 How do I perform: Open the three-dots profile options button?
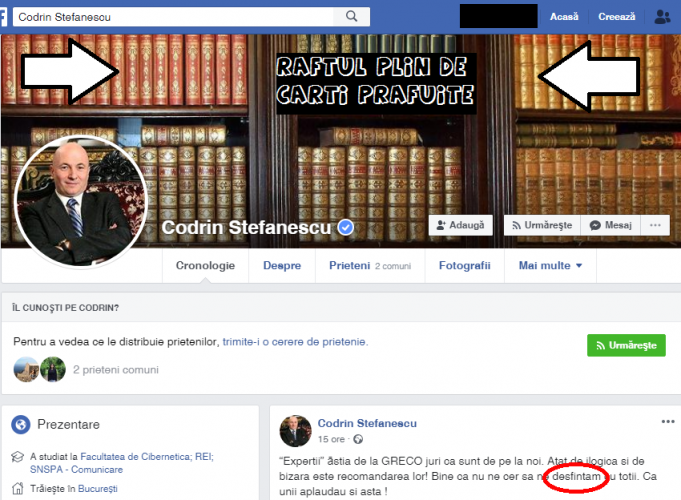(655, 225)
